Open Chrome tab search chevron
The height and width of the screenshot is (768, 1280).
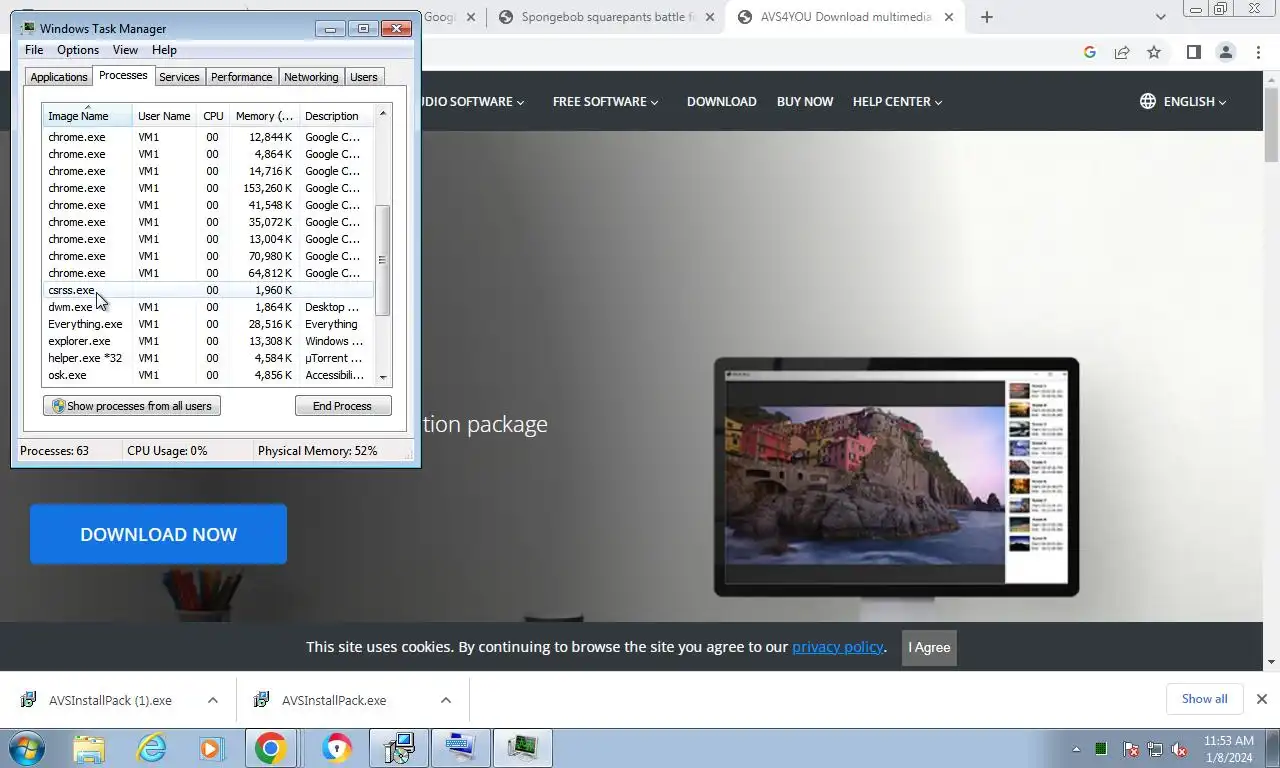click(1160, 17)
